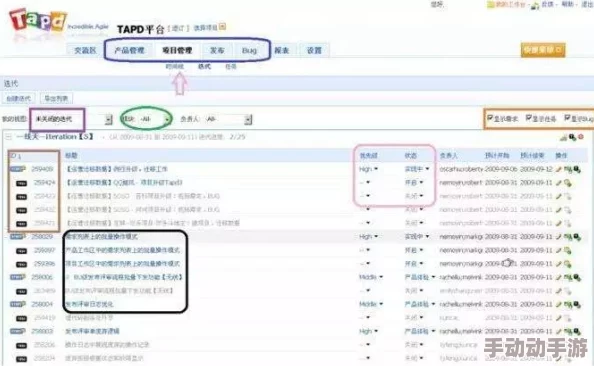Screen dimensions: 594x366
Task: Click the ID 259424 cell
Action: coord(44,183)
